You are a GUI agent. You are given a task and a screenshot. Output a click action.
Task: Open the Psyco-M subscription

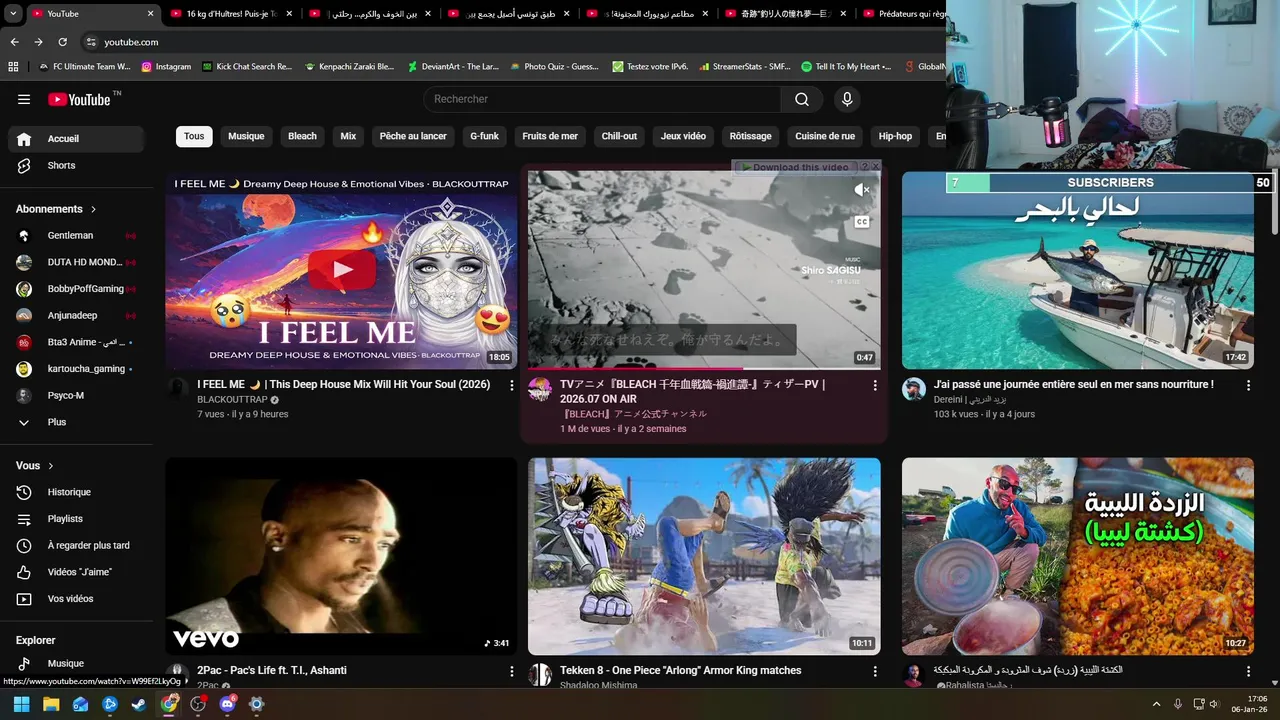[76, 396]
